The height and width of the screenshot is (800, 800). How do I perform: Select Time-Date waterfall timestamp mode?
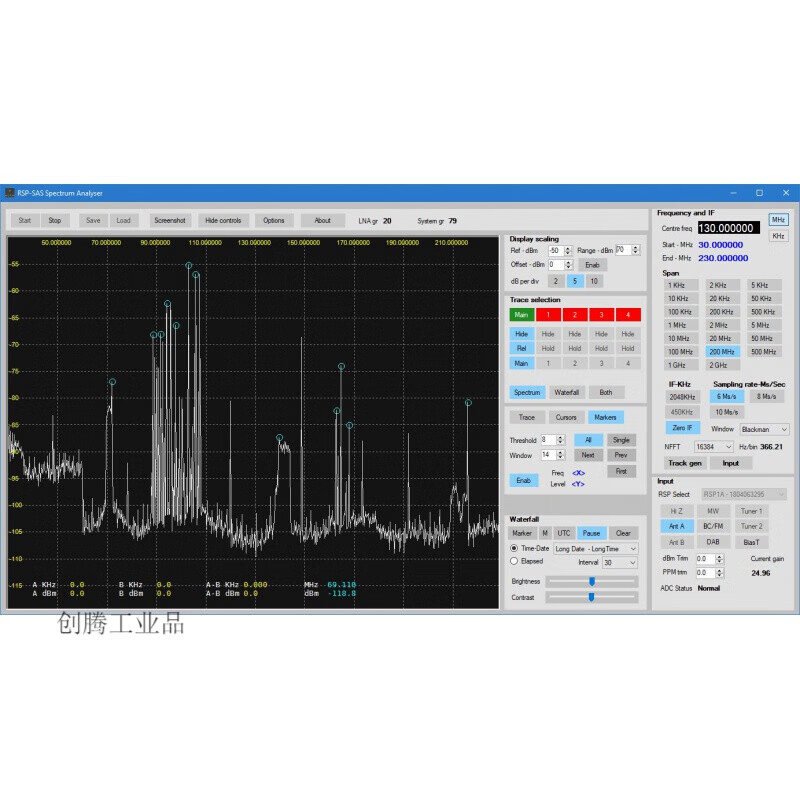point(516,548)
